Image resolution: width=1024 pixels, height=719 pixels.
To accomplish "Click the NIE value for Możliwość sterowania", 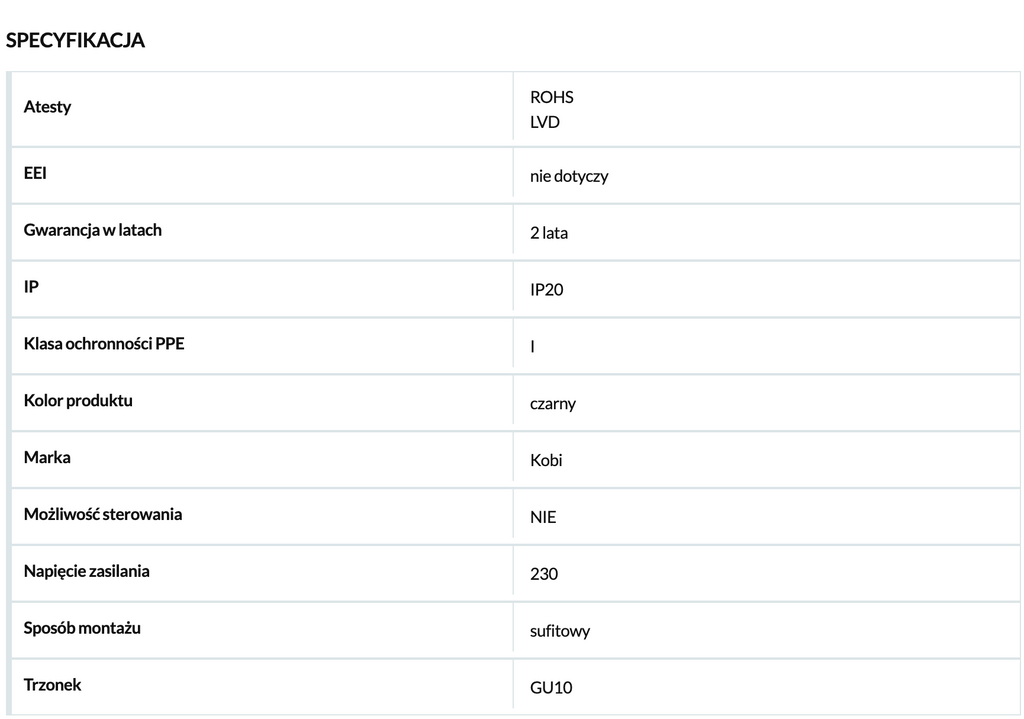I will 543,517.
